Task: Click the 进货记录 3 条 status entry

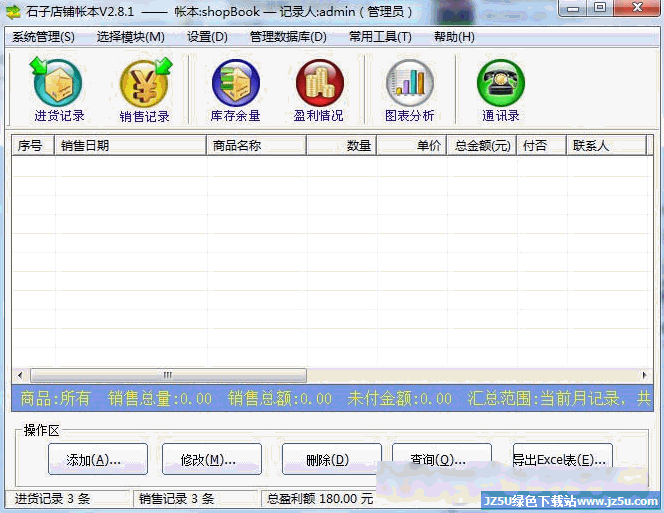Action: [x=53, y=499]
